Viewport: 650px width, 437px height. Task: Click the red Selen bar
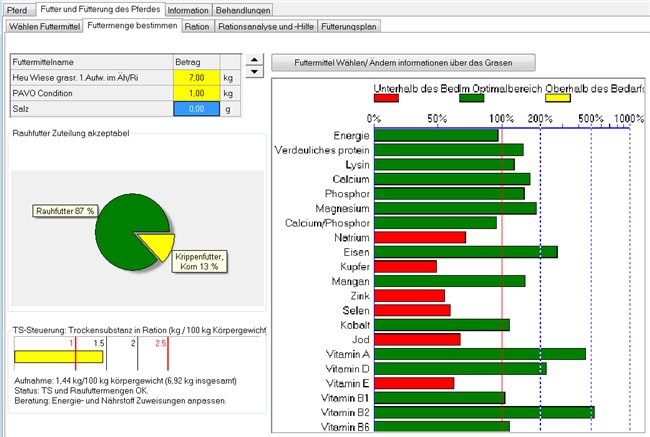pyautogui.click(x=412, y=311)
